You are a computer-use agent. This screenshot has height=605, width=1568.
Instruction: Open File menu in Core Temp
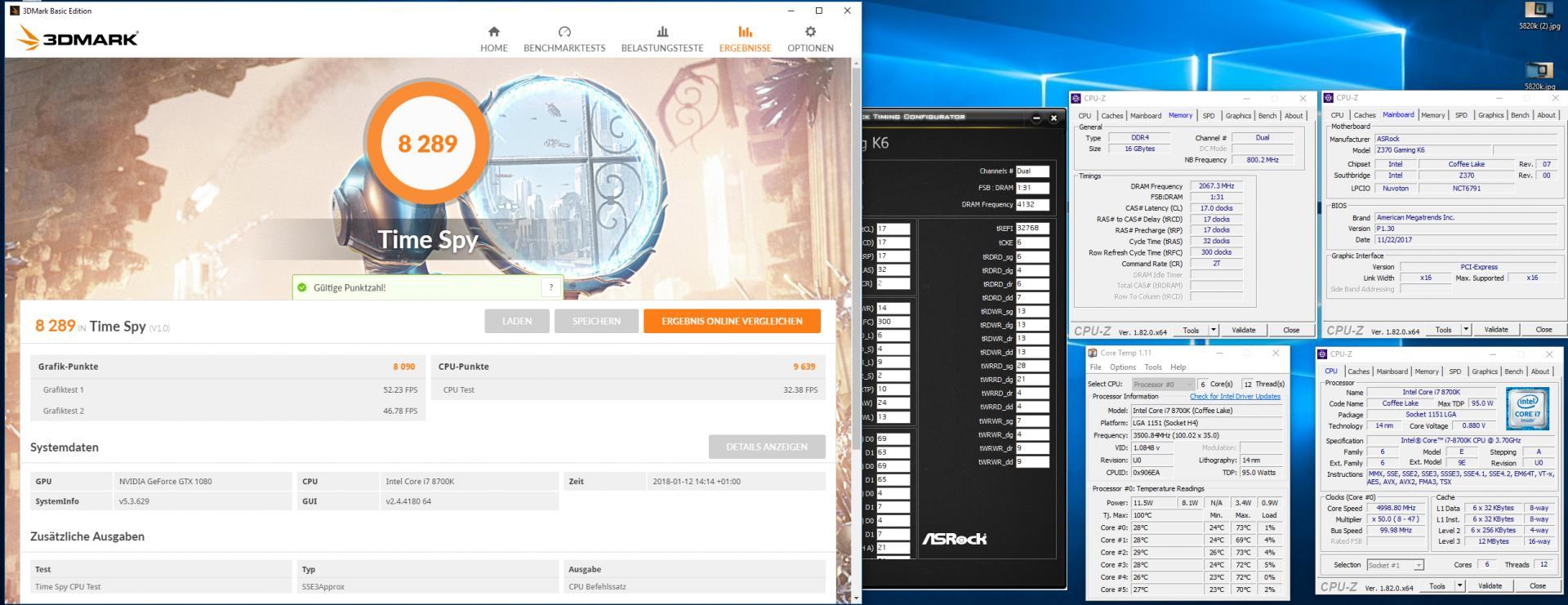[x=1095, y=367]
